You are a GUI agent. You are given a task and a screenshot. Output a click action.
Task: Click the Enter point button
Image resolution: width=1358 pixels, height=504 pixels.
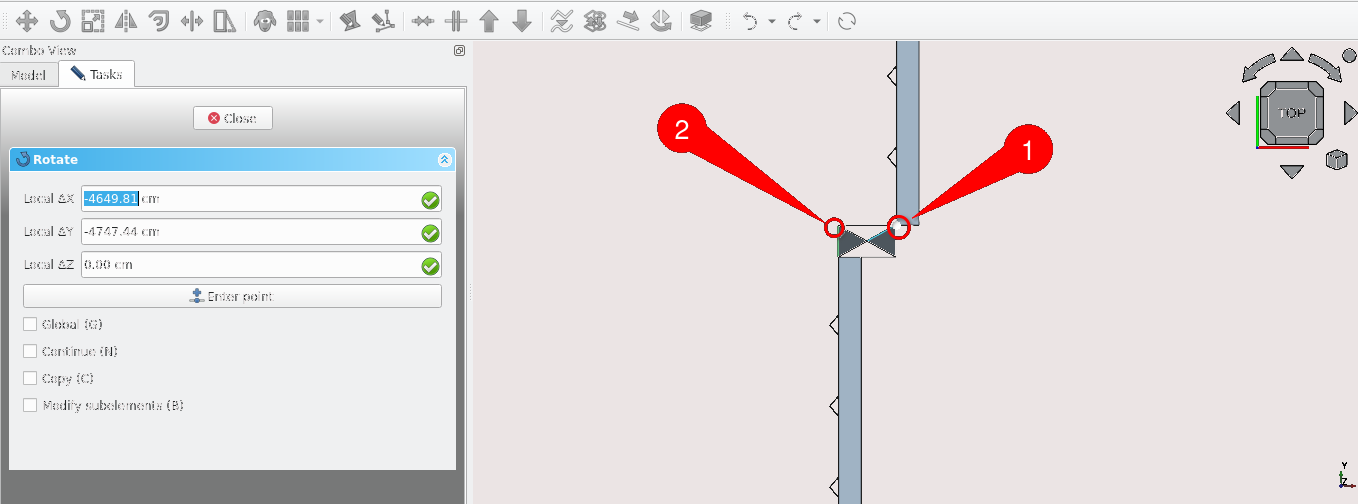232,296
